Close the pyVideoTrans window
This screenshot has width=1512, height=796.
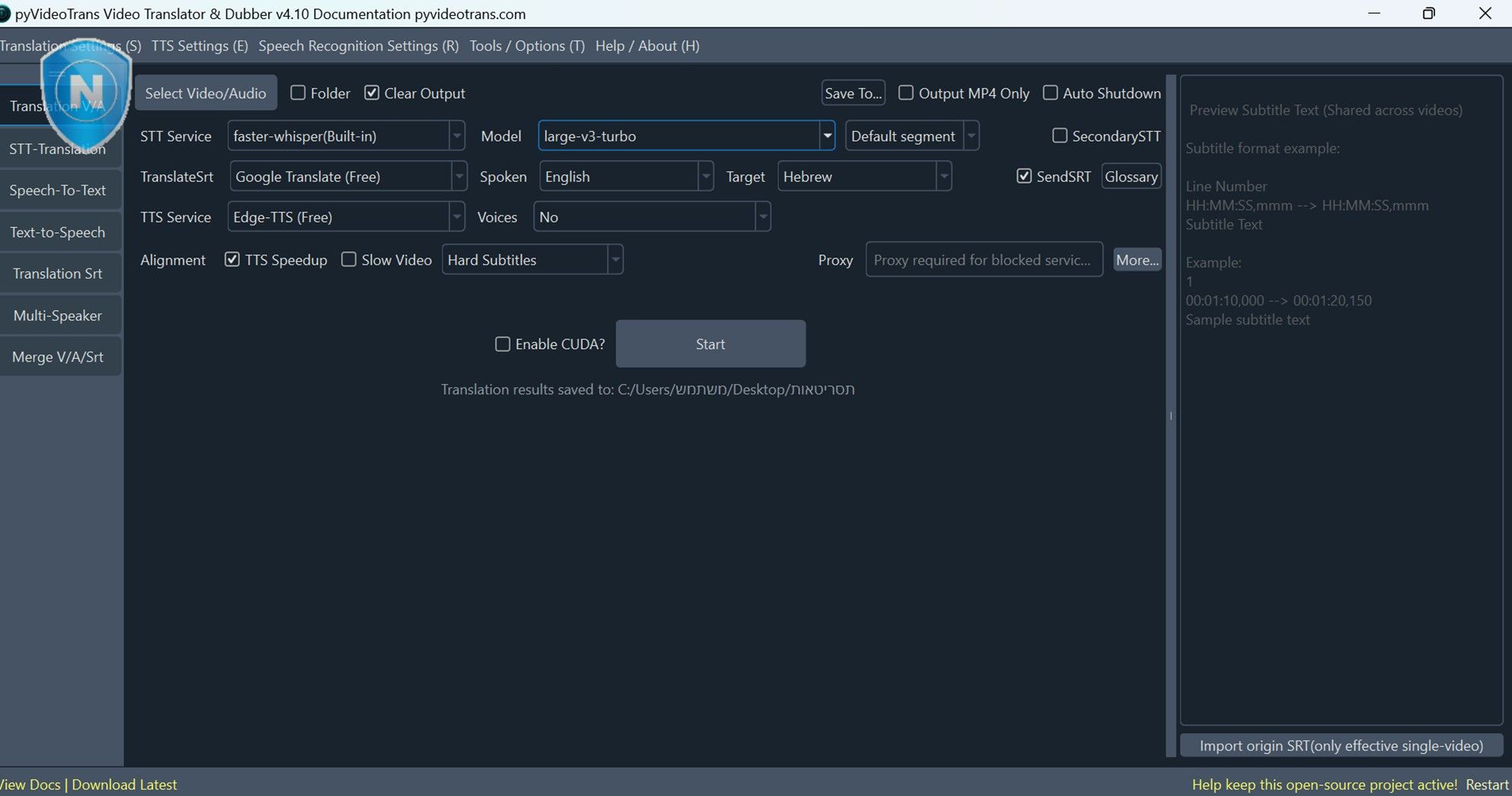pyautogui.click(x=1485, y=14)
